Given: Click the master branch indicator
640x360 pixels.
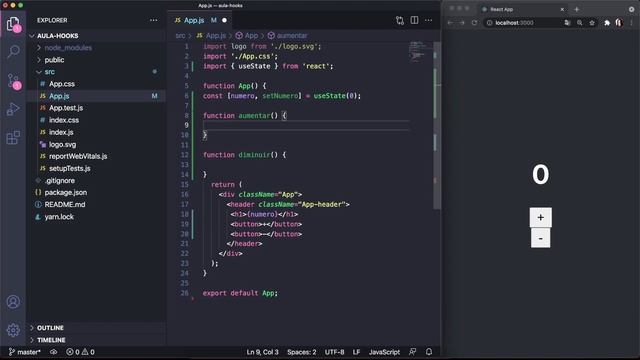Looking at the screenshot, I should point(24,352).
